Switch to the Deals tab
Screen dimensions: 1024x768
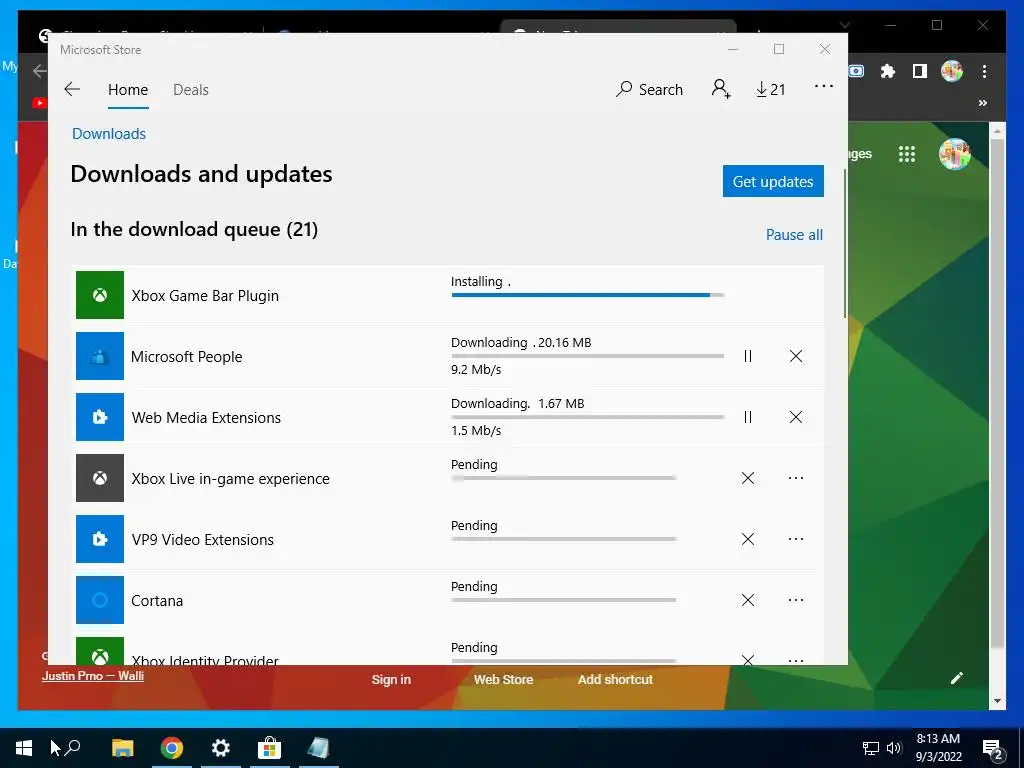tap(191, 89)
